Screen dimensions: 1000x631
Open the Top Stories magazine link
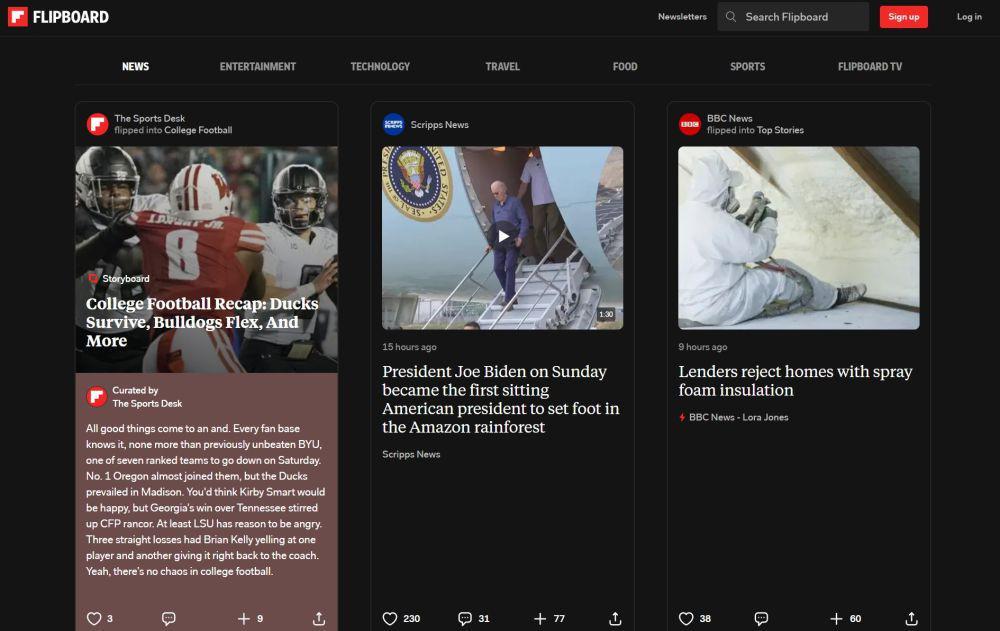tap(780, 130)
